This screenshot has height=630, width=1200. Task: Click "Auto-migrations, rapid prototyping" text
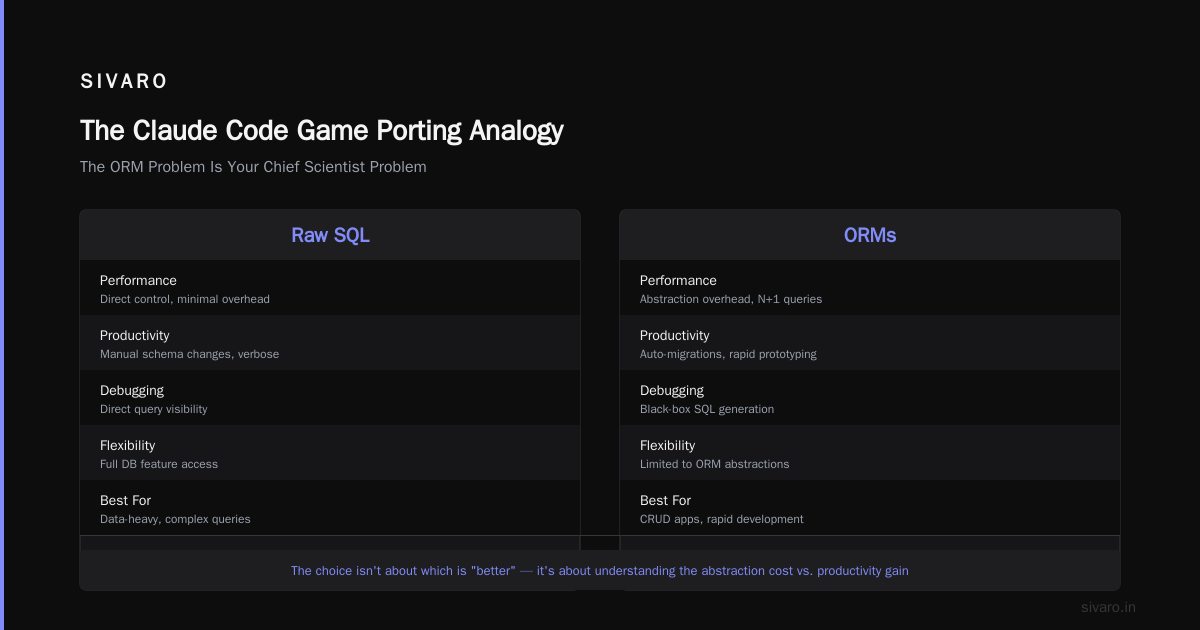pyautogui.click(x=728, y=354)
